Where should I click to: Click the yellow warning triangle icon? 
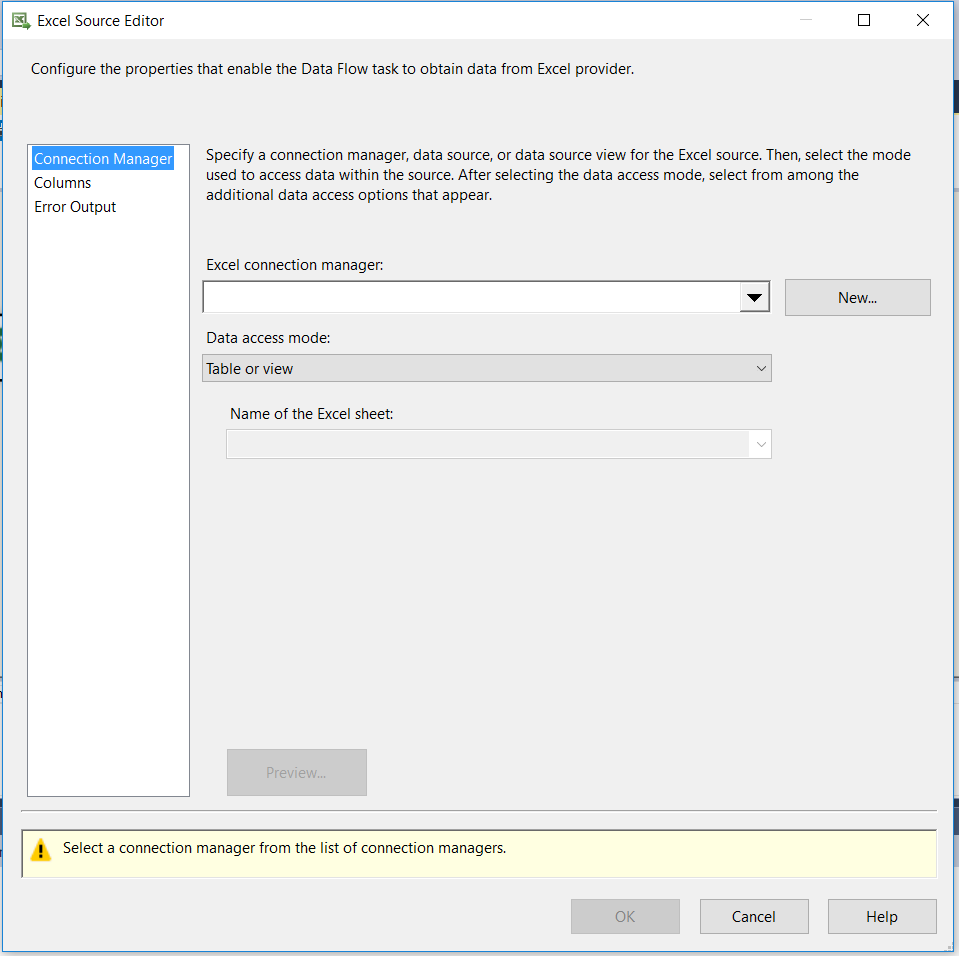(x=40, y=851)
